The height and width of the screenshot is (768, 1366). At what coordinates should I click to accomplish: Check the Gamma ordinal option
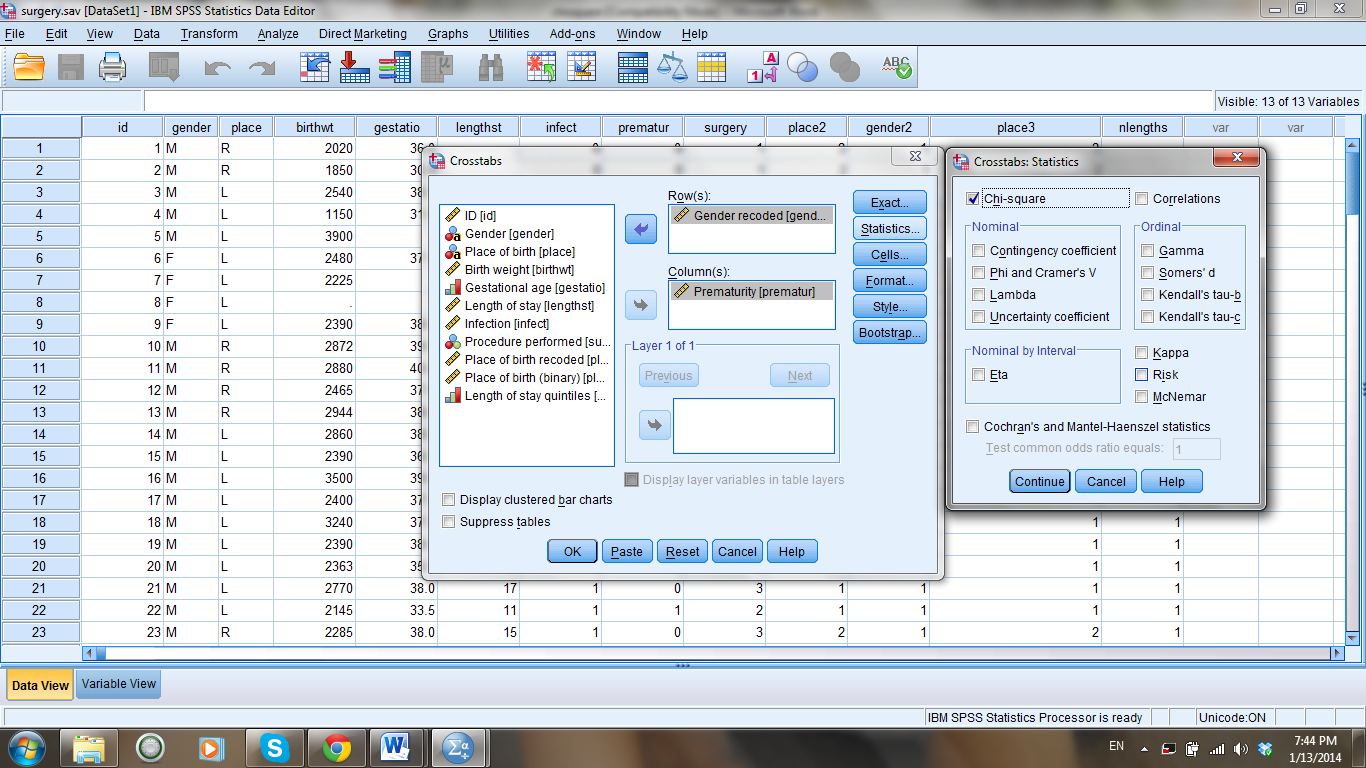click(x=1148, y=251)
